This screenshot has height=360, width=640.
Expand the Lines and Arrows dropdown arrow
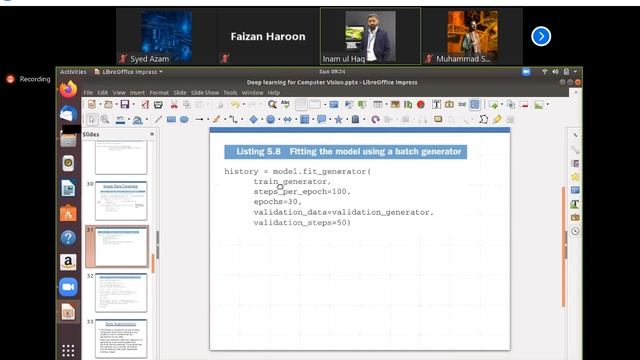coord(208,120)
